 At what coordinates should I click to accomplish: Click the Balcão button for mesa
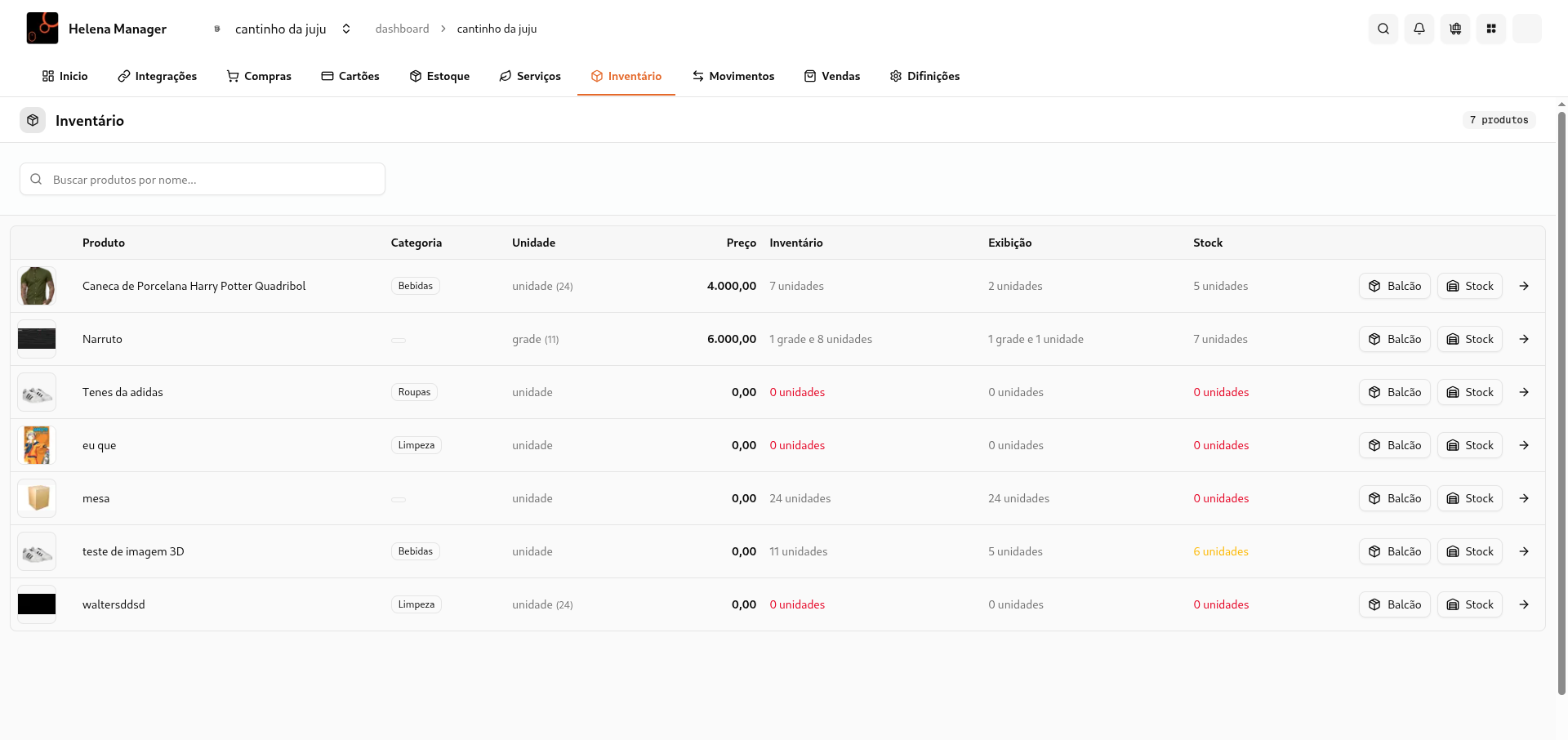tap(1394, 497)
